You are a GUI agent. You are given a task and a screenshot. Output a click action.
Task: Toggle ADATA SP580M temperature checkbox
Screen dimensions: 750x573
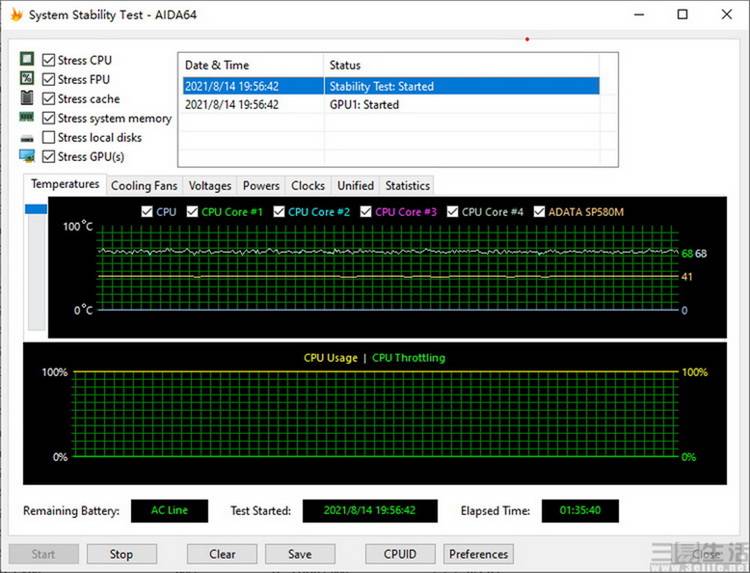(539, 211)
